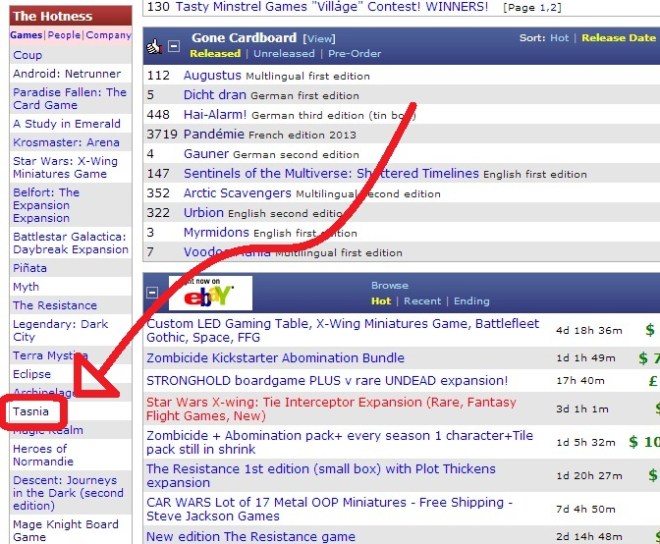Open the Gone Cardboard View link

[x=320, y=39]
